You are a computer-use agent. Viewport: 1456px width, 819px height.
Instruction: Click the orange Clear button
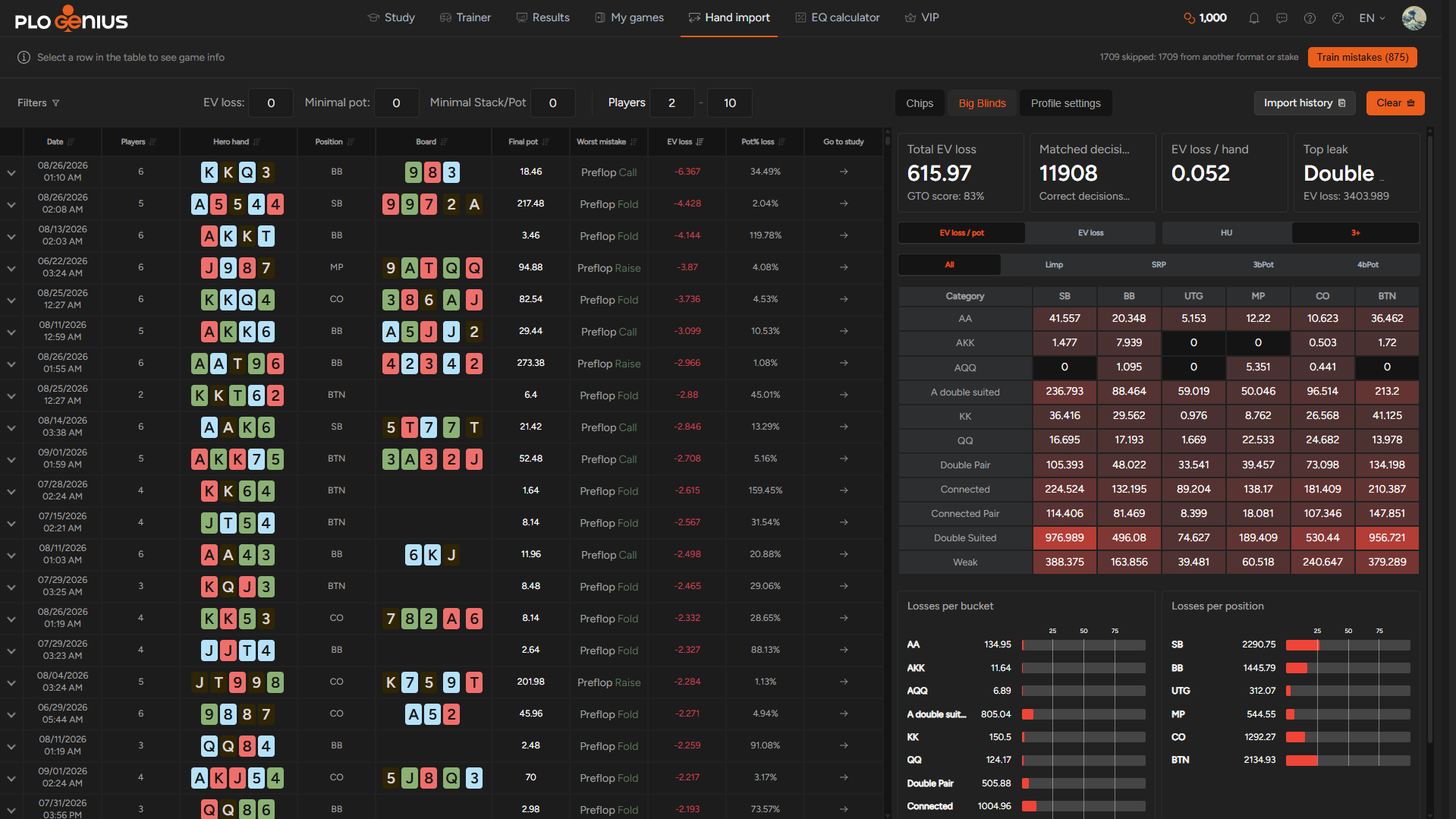(1395, 103)
